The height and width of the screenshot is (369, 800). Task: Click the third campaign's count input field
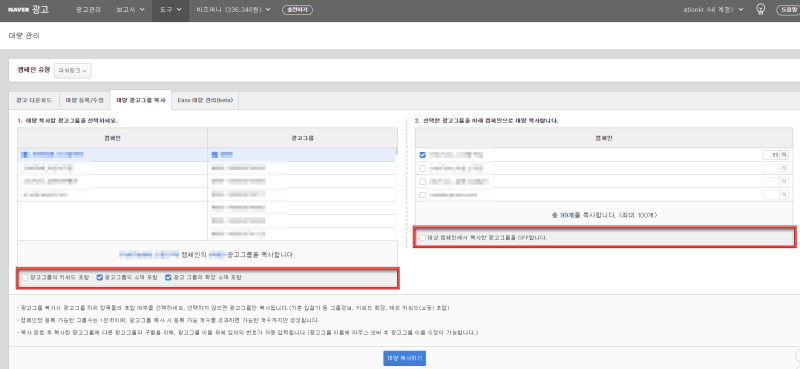[771, 181]
